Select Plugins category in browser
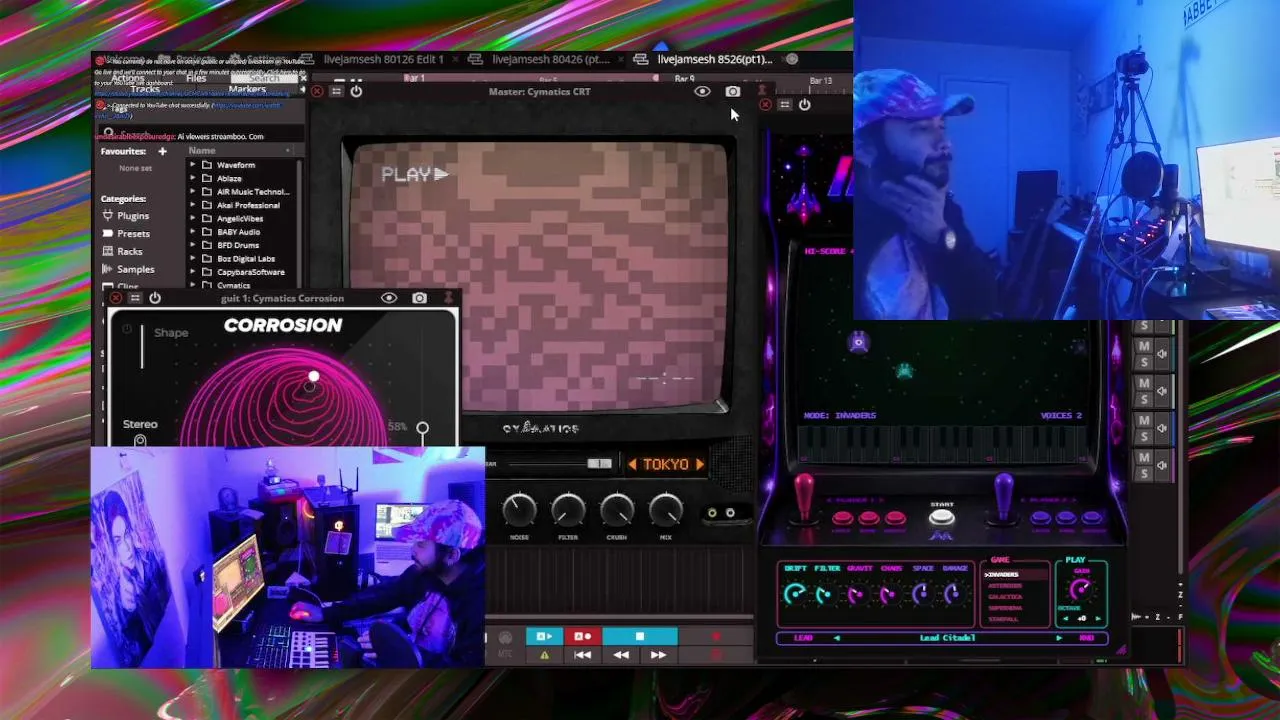 click(125, 216)
